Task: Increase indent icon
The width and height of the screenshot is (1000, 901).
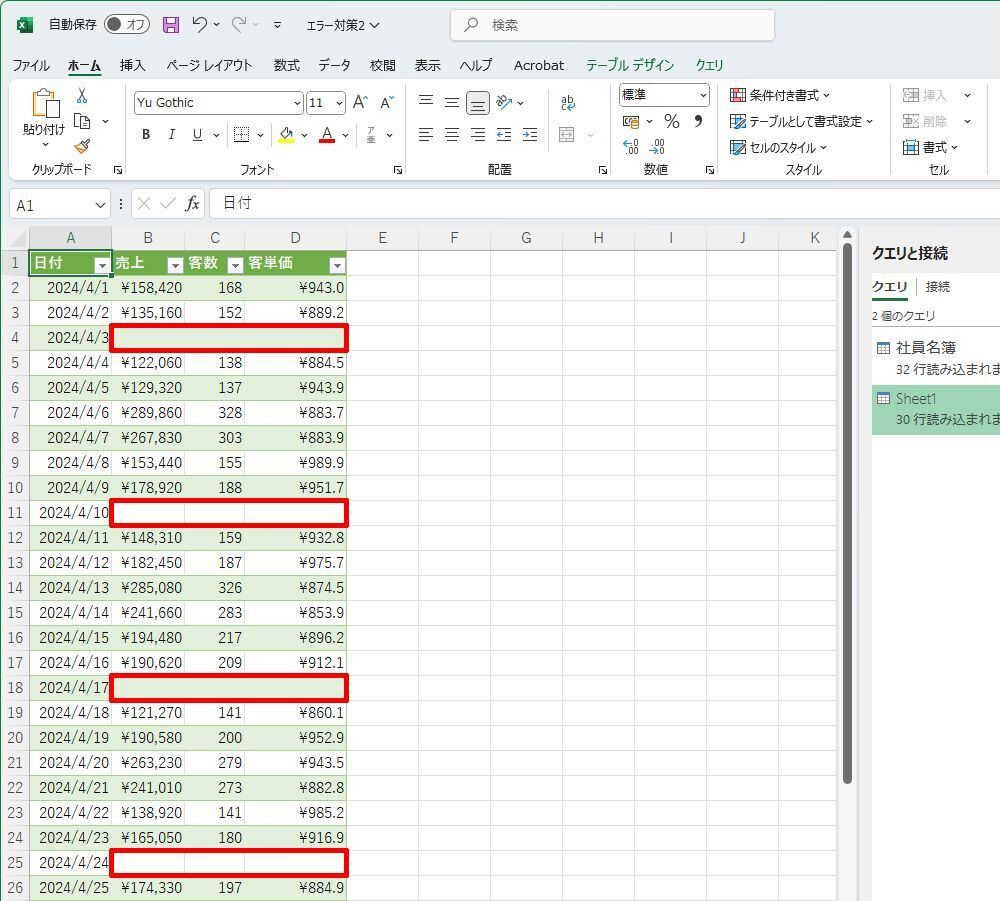Action: point(529,135)
